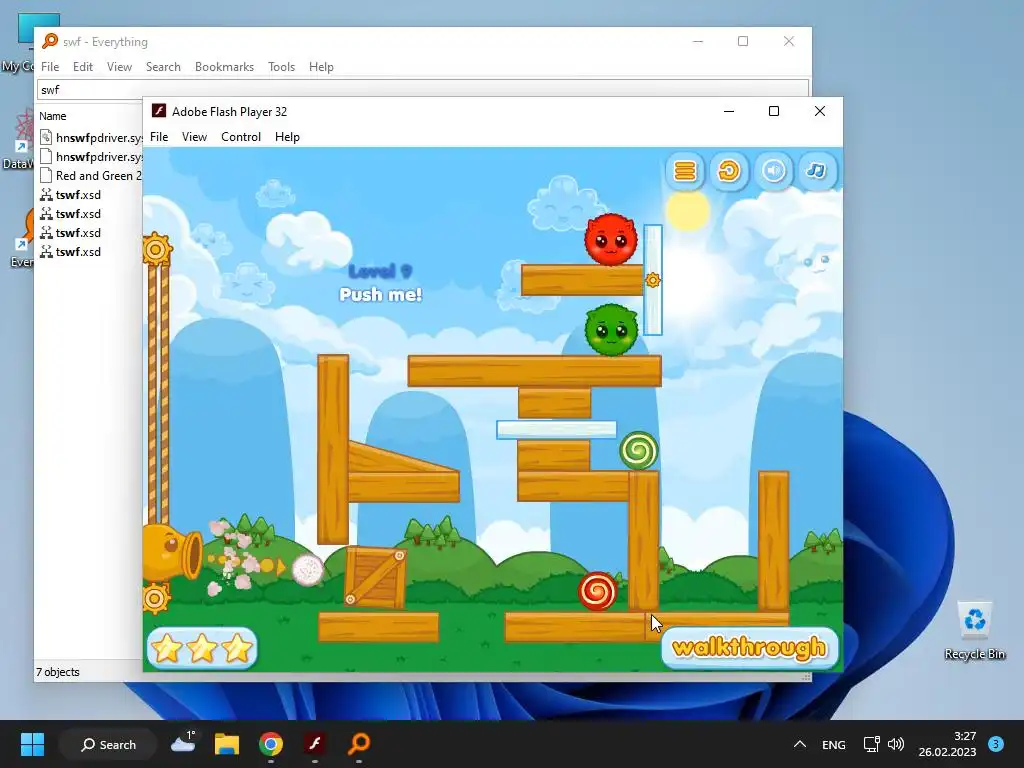Fire the golden cannon
1024x768 pixels.
[171, 554]
